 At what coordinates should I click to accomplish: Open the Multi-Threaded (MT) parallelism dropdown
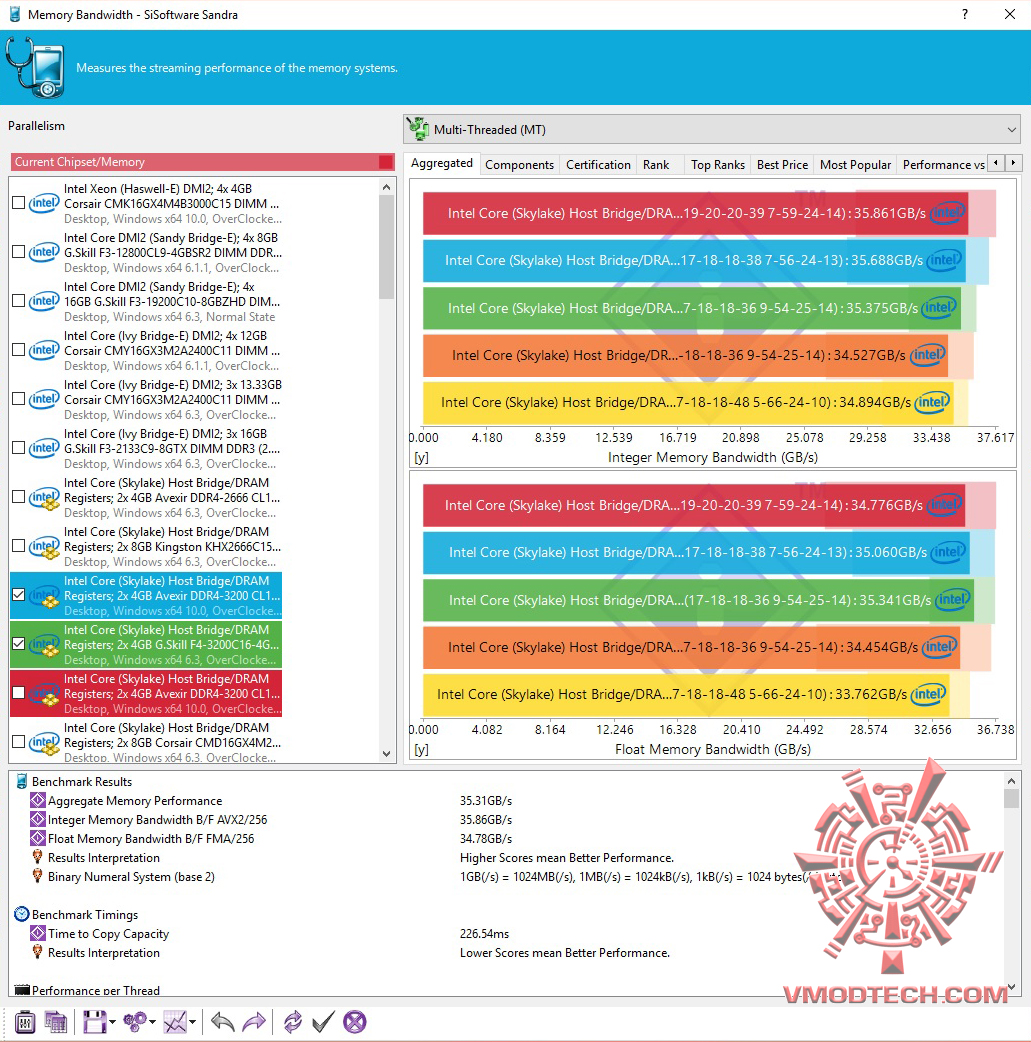coord(712,130)
